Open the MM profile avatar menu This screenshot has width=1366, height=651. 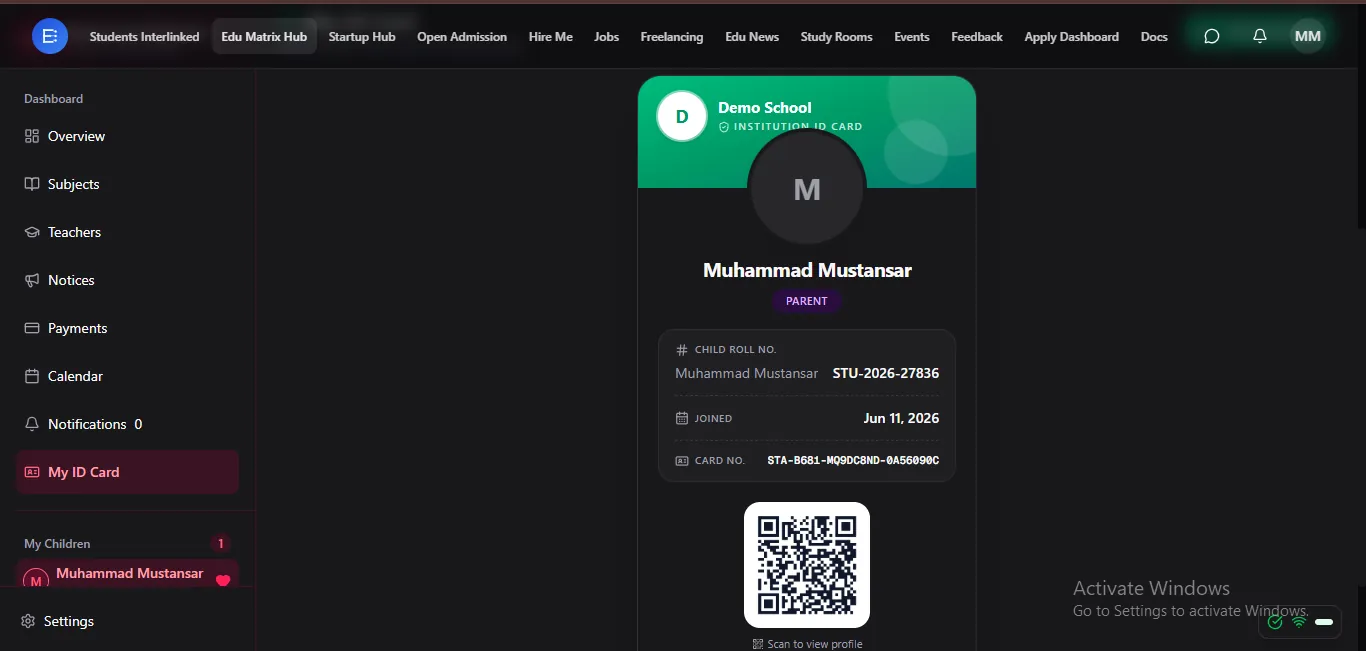click(x=1308, y=36)
